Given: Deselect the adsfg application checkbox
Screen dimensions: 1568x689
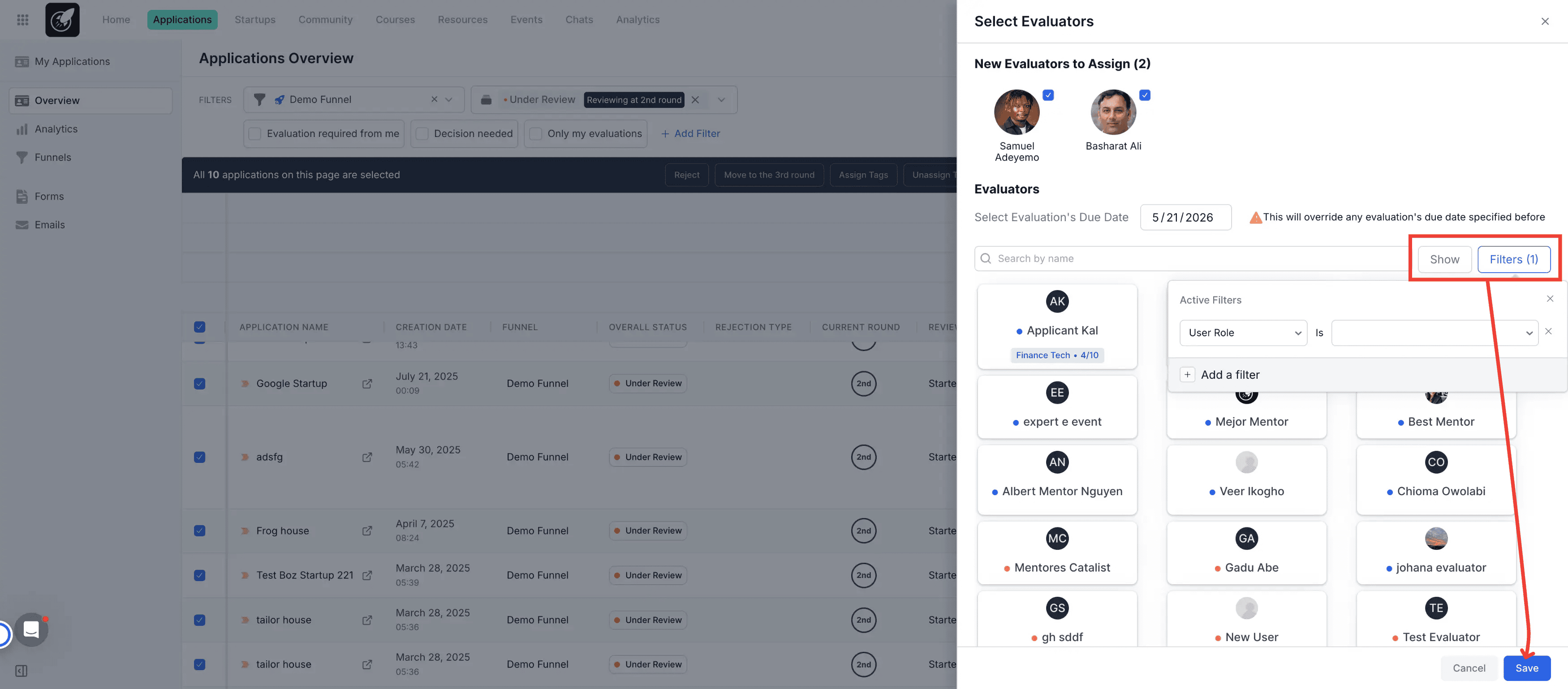Looking at the screenshot, I should (x=200, y=457).
